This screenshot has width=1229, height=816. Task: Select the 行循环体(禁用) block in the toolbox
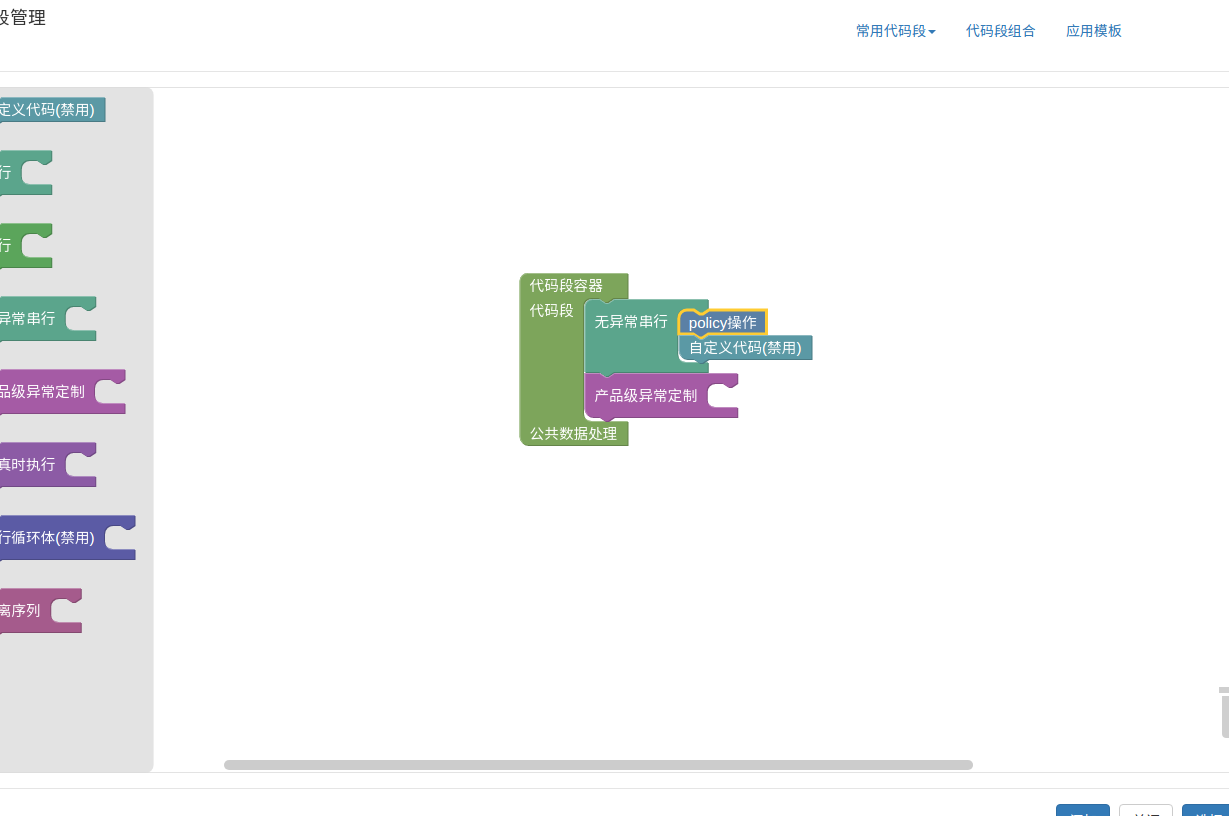50,538
